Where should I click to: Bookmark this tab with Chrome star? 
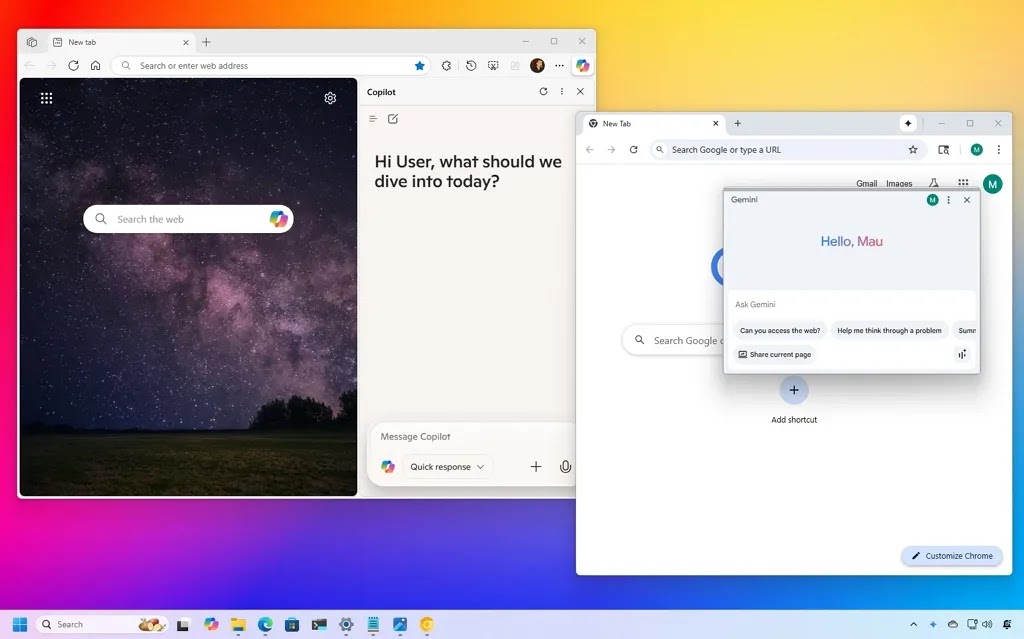pyautogui.click(x=913, y=150)
